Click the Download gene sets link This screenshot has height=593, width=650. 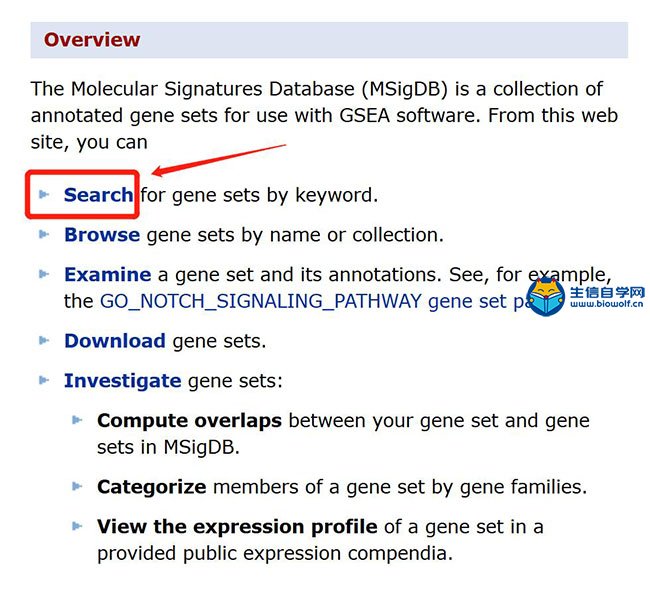115,341
